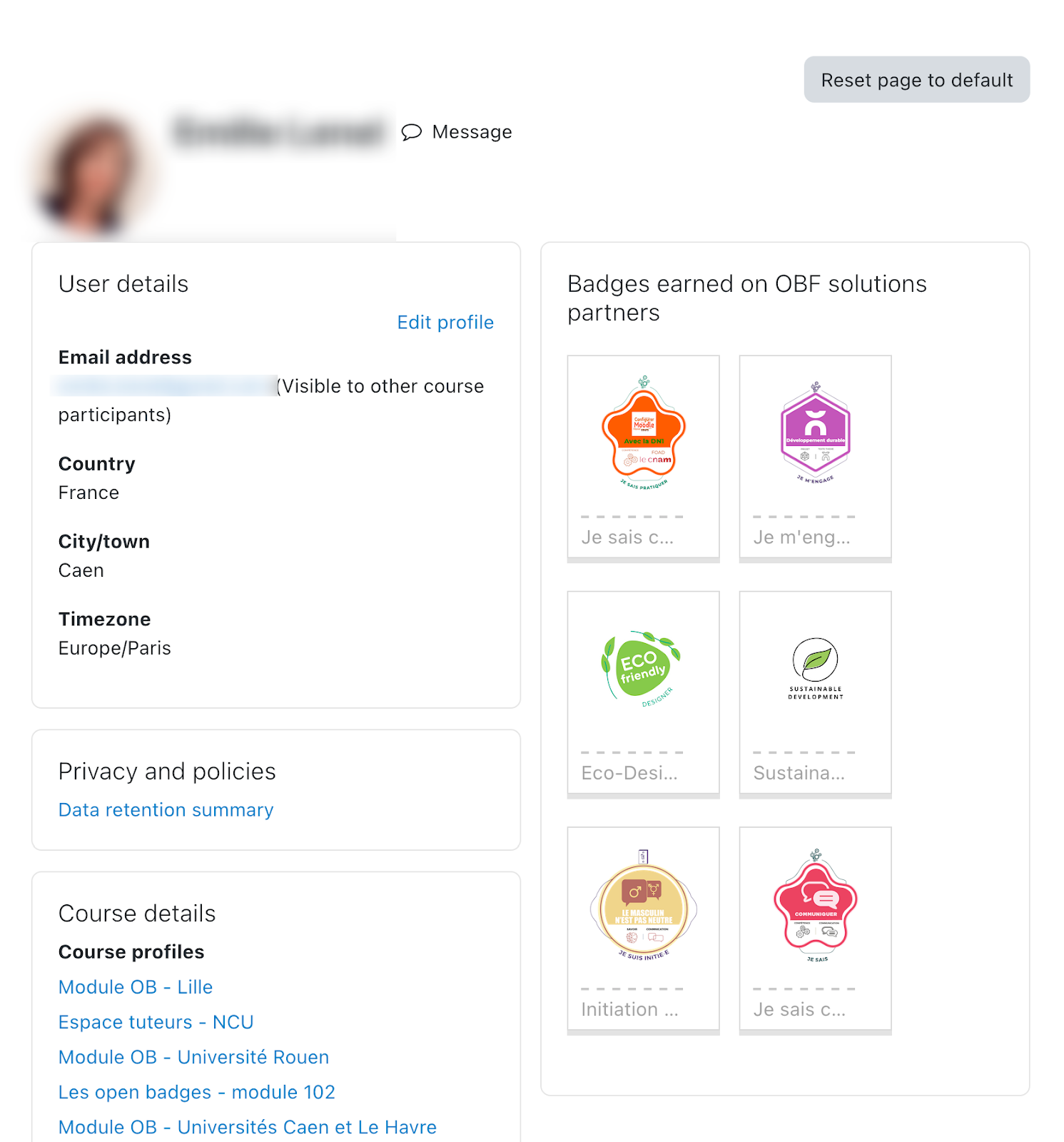Viewport: 1064px width, 1142px height.
Task: Click the Message text link
Action: click(x=472, y=132)
